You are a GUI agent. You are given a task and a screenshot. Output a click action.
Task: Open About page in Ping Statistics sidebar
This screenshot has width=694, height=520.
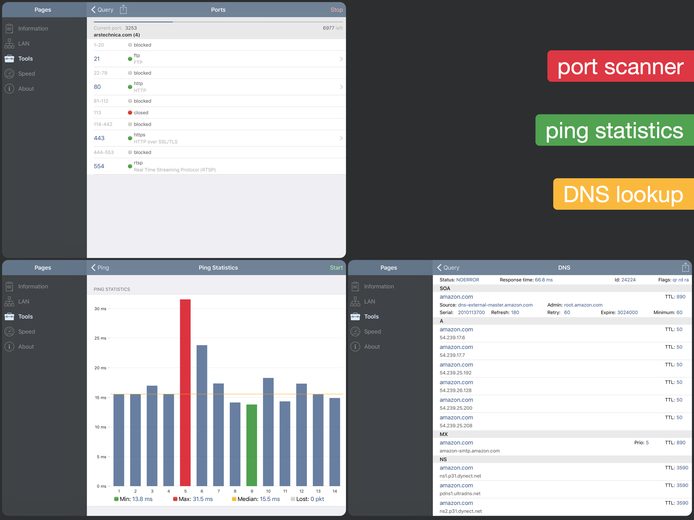20,347
